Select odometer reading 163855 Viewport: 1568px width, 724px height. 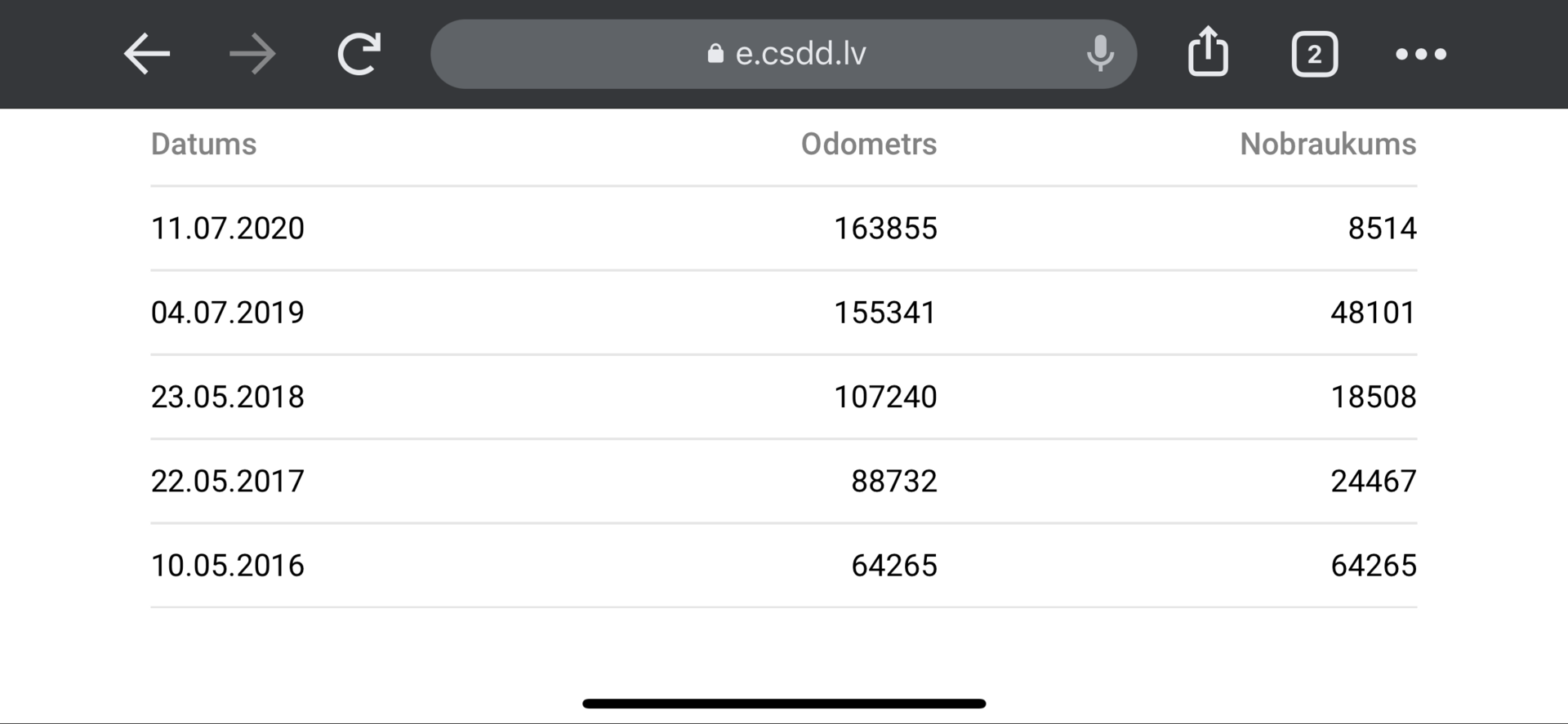pos(885,229)
